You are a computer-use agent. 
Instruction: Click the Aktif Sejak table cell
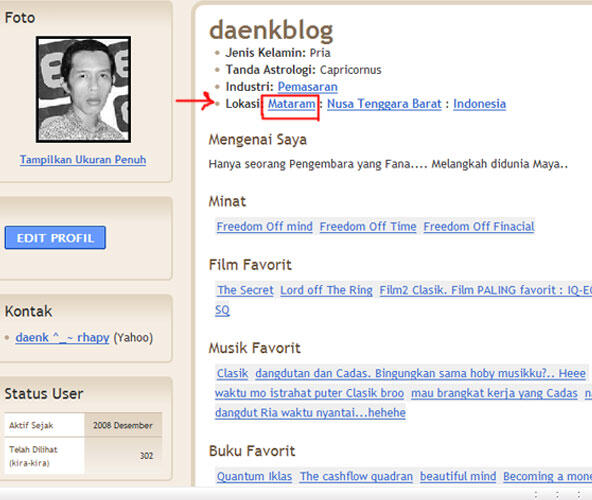click(x=44, y=425)
